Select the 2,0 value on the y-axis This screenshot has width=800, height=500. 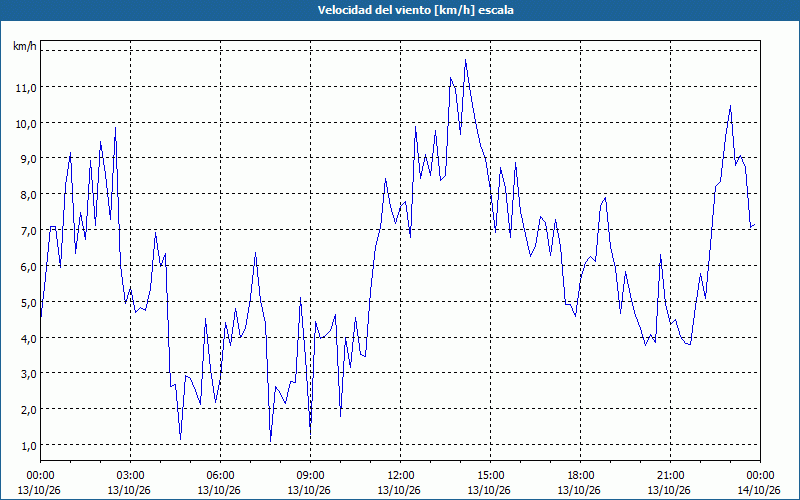(x=28, y=409)
